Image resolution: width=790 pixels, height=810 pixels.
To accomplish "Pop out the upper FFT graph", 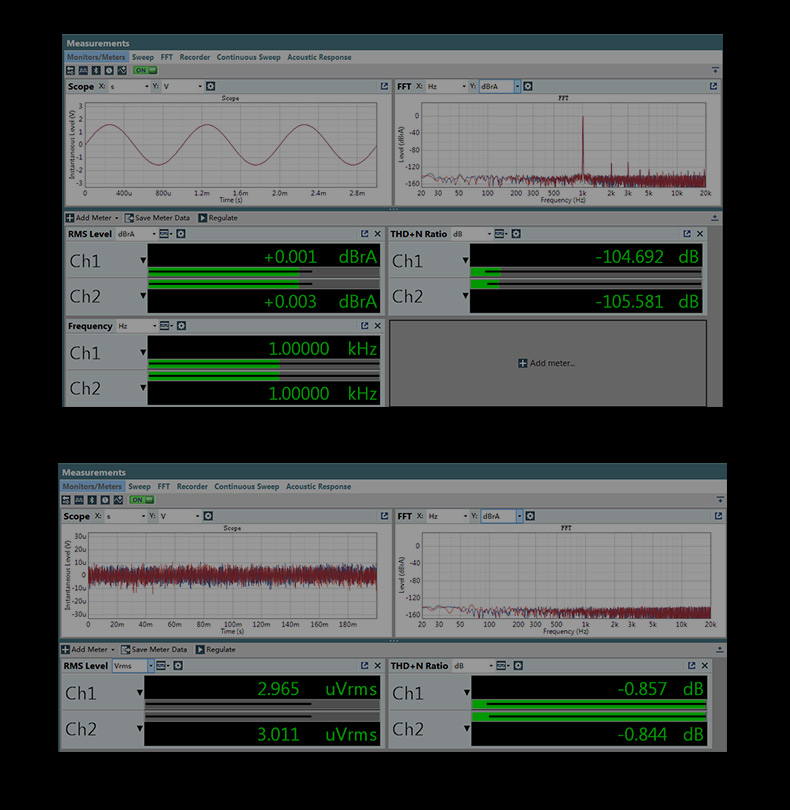I will tap(714, 86).
